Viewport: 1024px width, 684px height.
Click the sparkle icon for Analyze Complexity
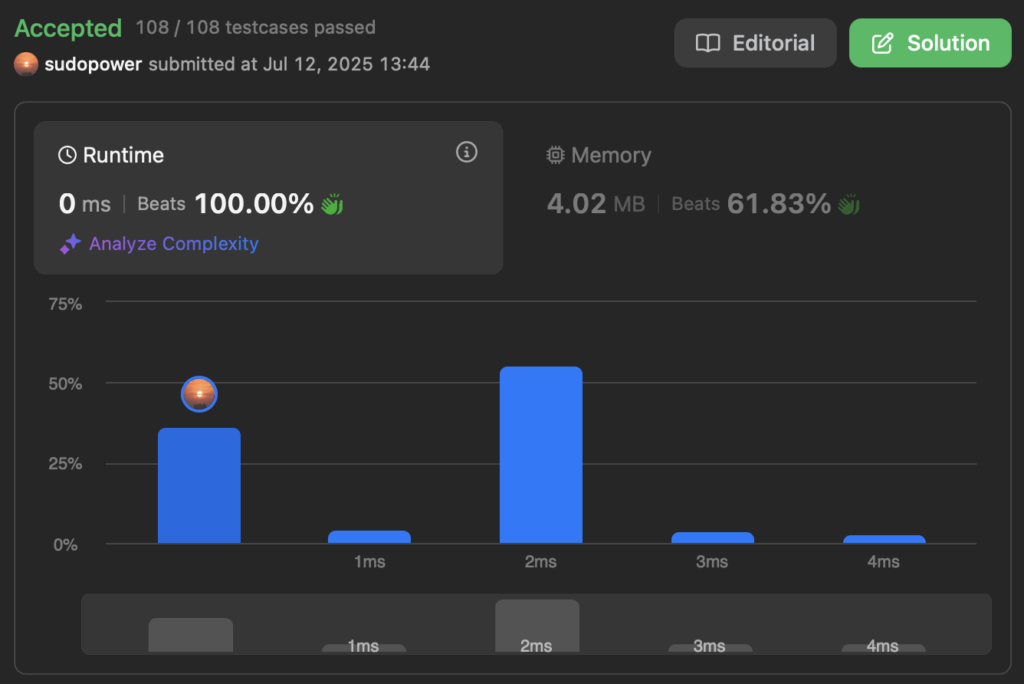click(x=71, y=244)
